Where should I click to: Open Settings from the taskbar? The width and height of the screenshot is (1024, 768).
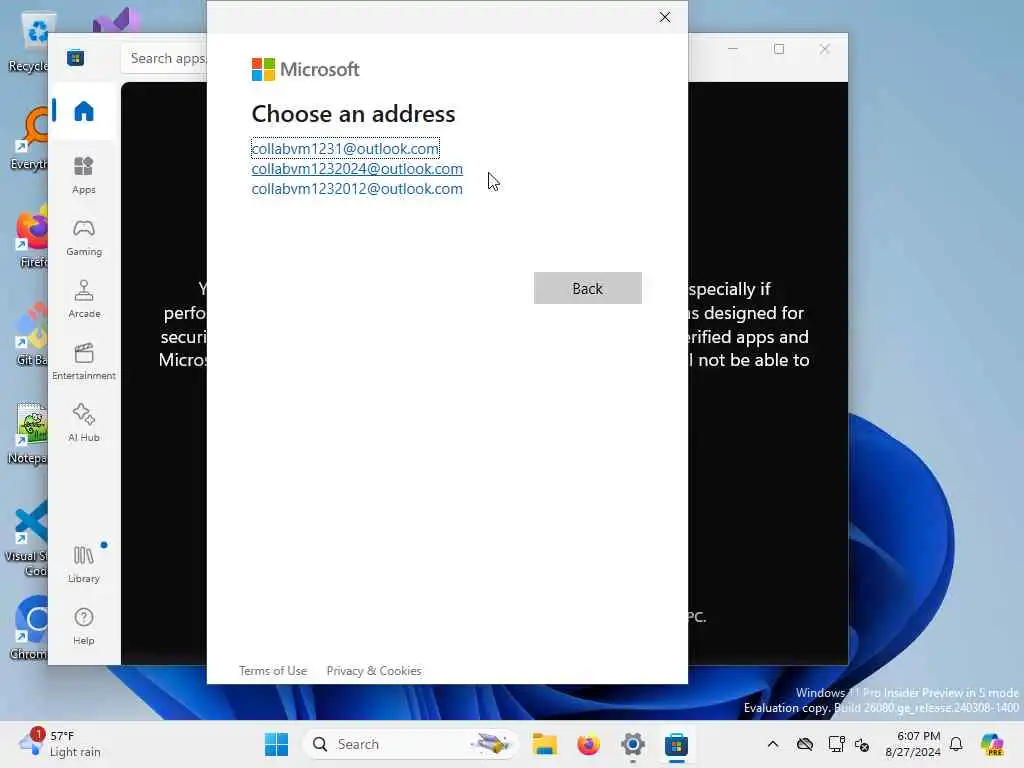[x=632, y=744]
